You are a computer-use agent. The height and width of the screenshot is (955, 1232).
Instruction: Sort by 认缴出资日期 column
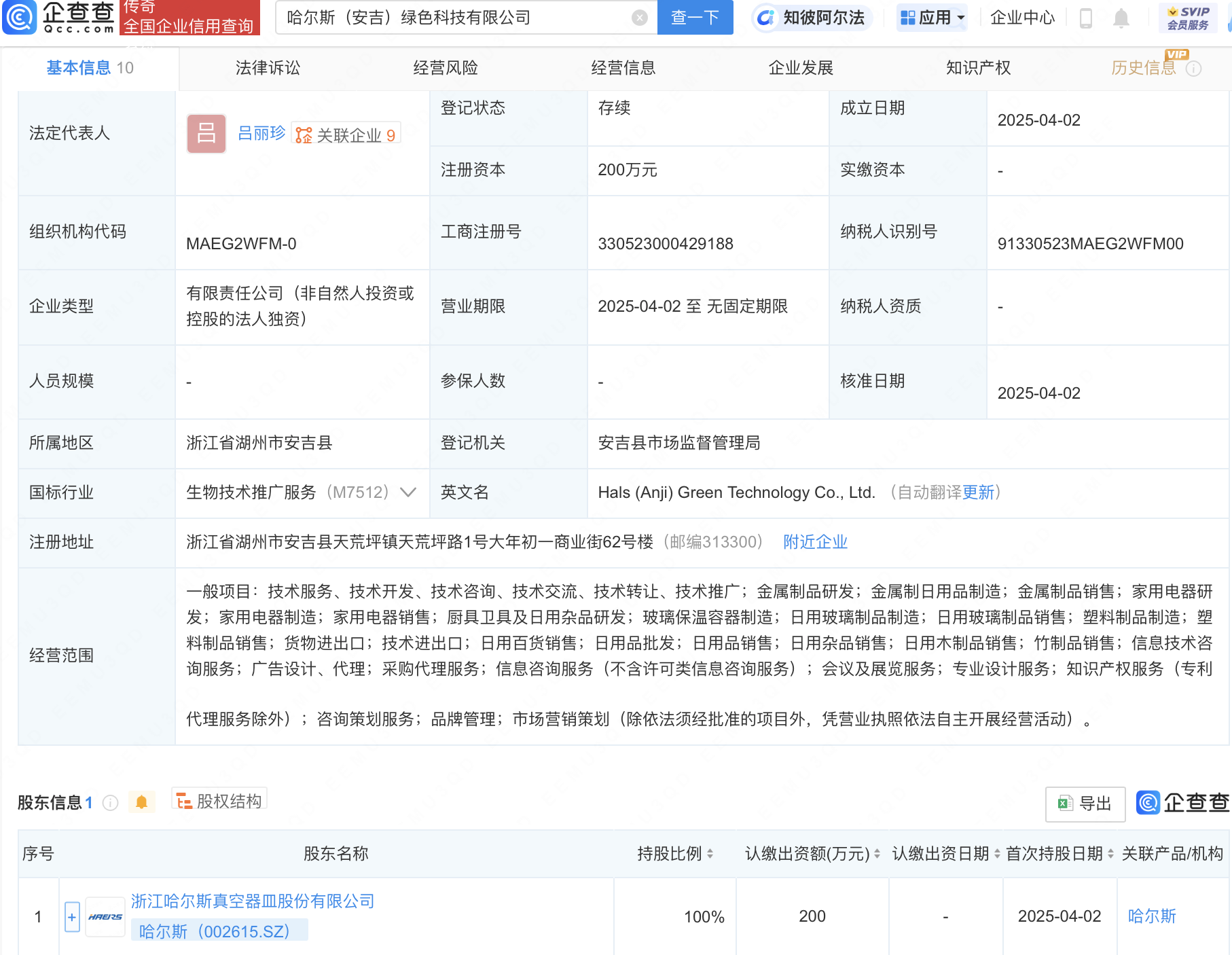click(x=997, y=854)
